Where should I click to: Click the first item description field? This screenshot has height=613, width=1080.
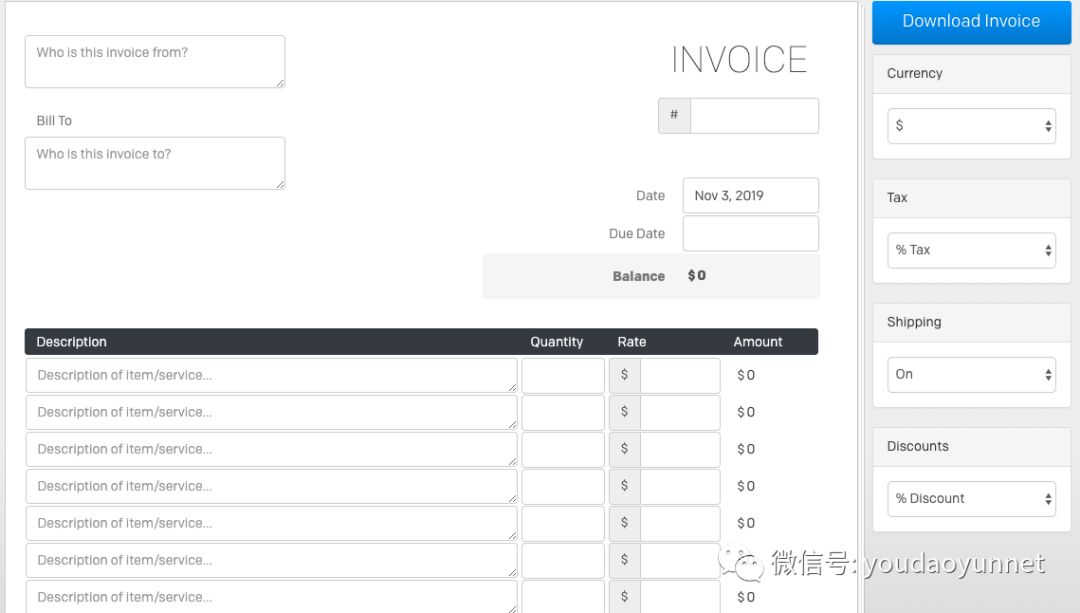(x=270, y=376)
